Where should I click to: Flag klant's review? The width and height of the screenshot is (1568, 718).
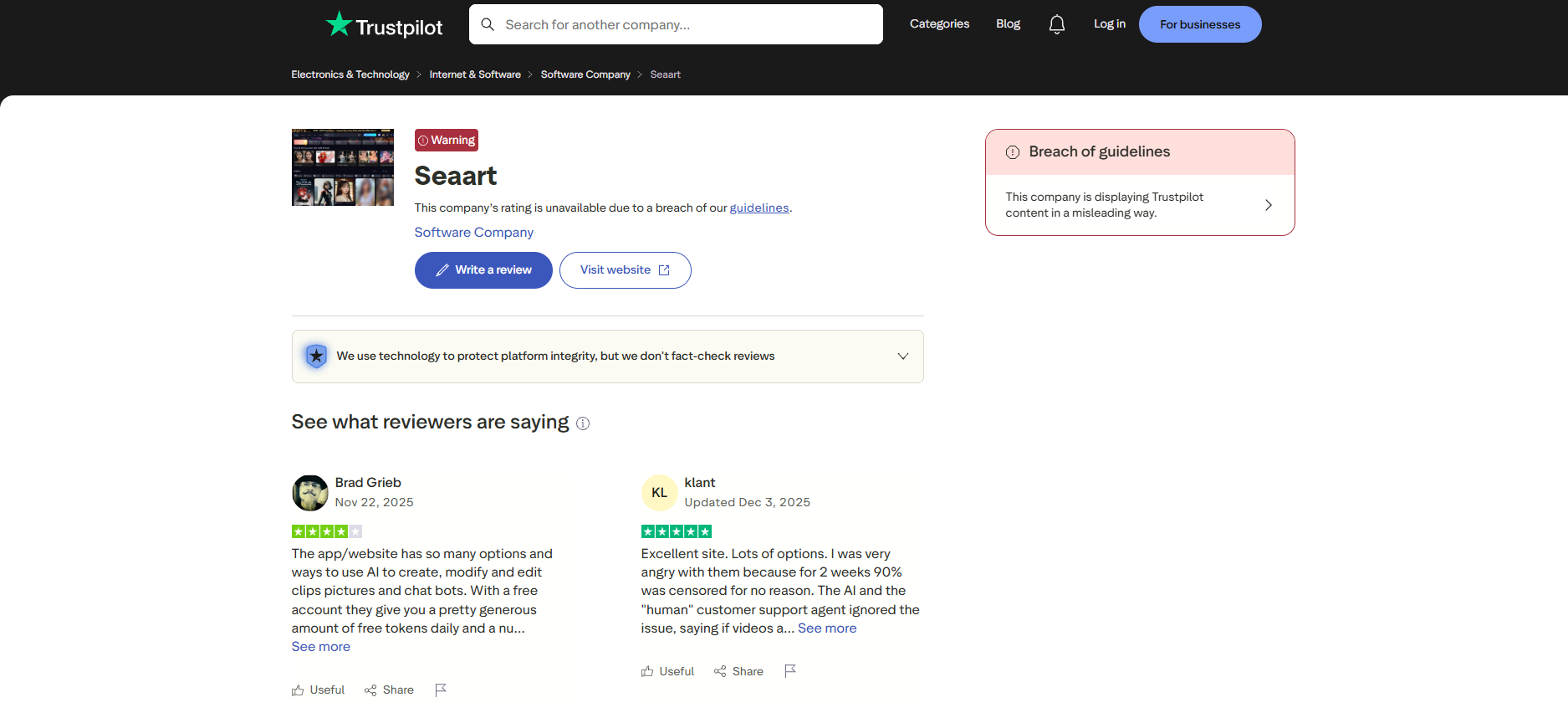coord(790,671)
